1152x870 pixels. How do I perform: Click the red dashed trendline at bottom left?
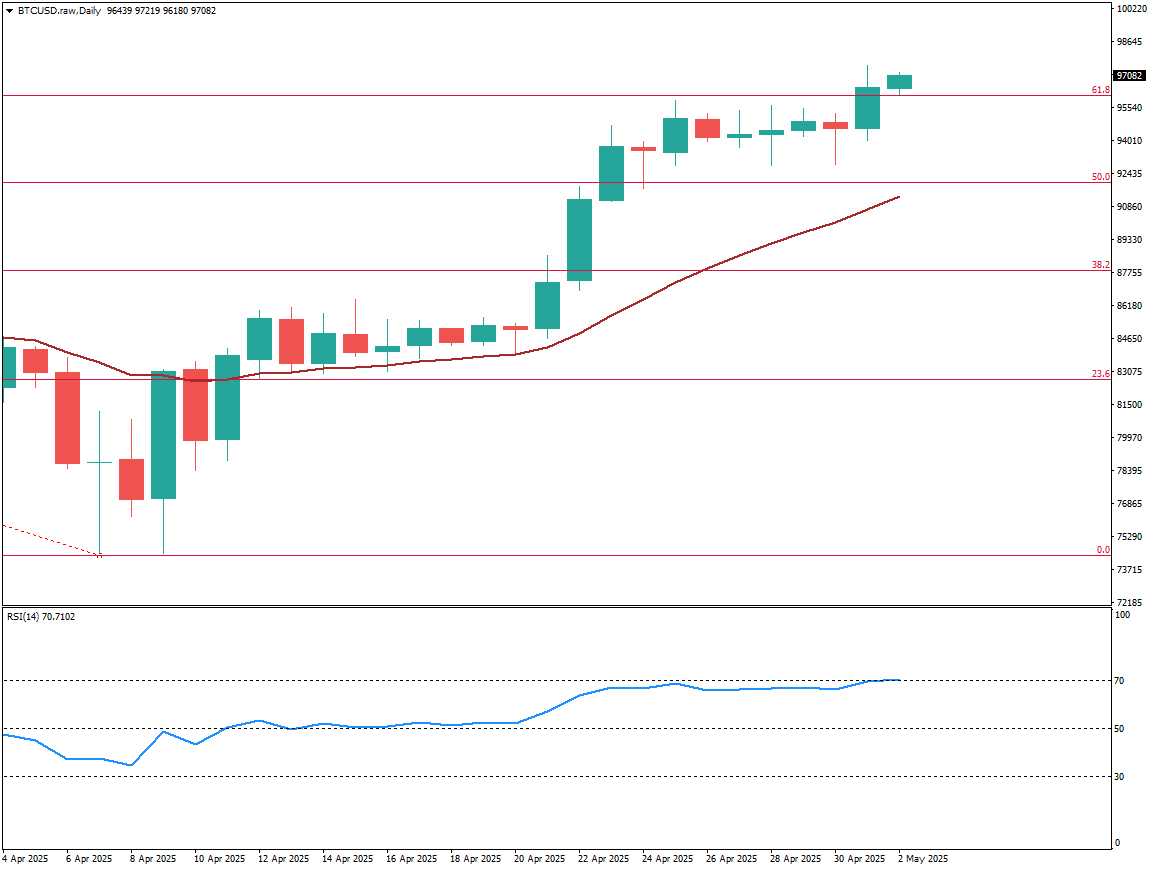50,539
